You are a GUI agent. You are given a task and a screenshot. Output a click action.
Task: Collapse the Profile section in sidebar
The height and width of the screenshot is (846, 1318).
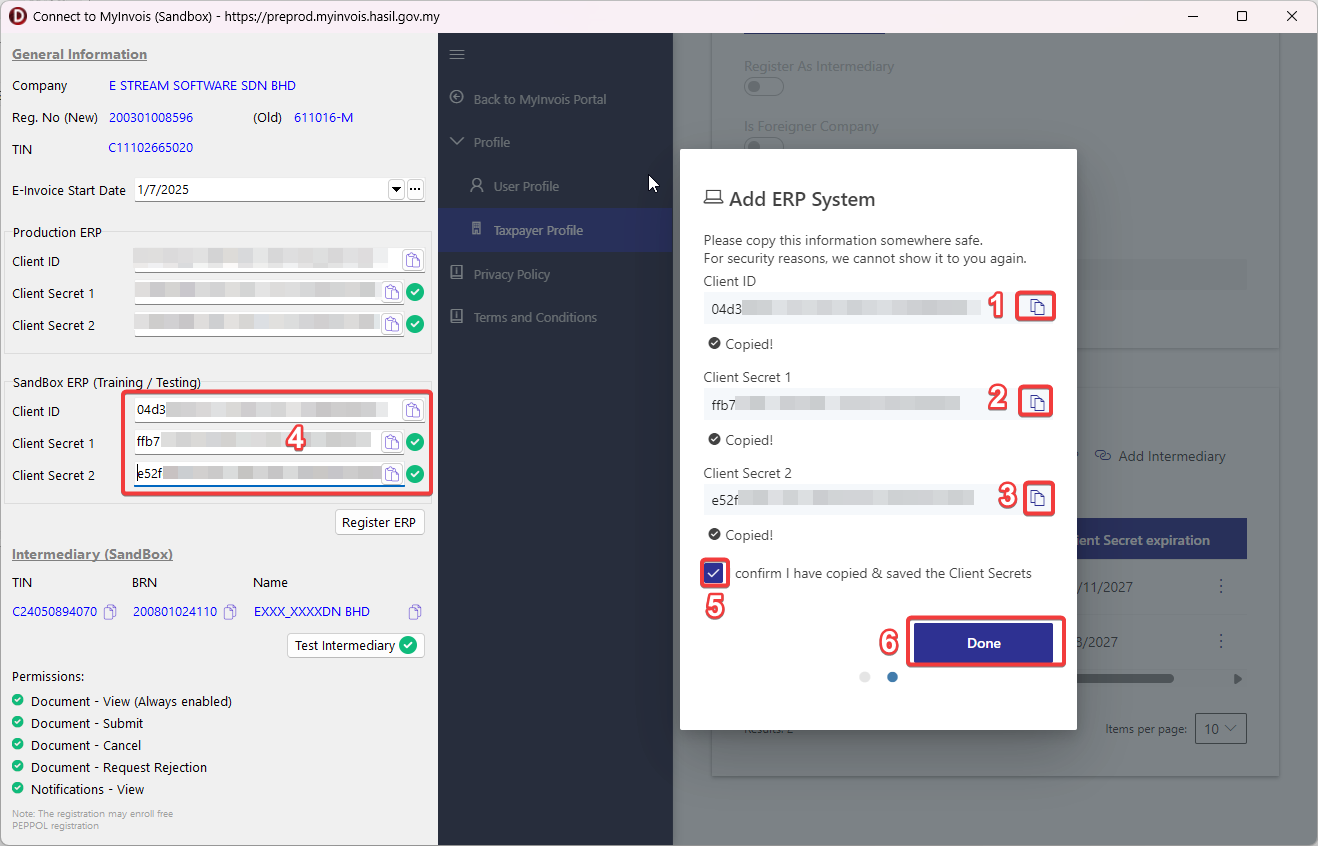(x=457, y=142)
